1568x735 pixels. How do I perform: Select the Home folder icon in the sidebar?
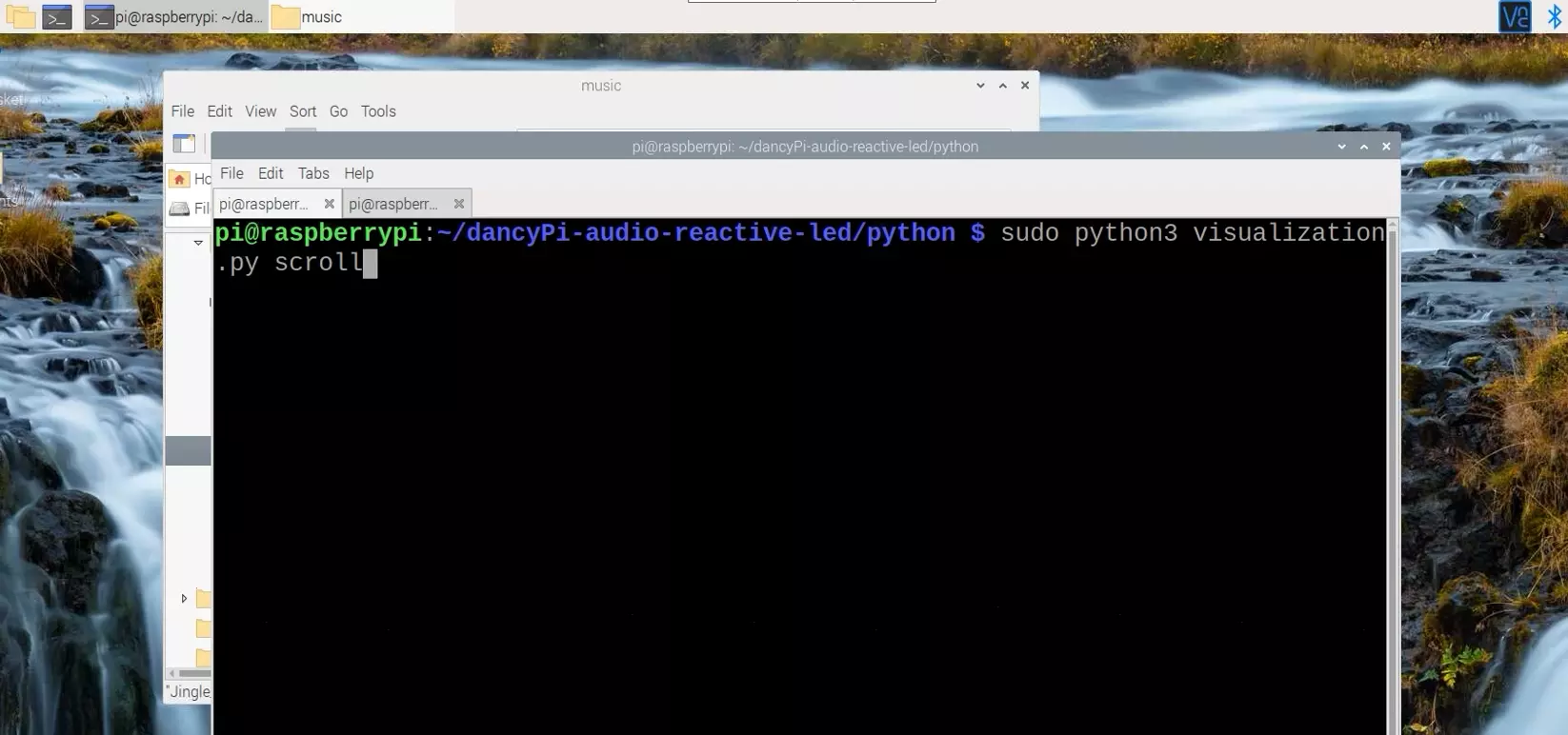click(x=179, y=179)
